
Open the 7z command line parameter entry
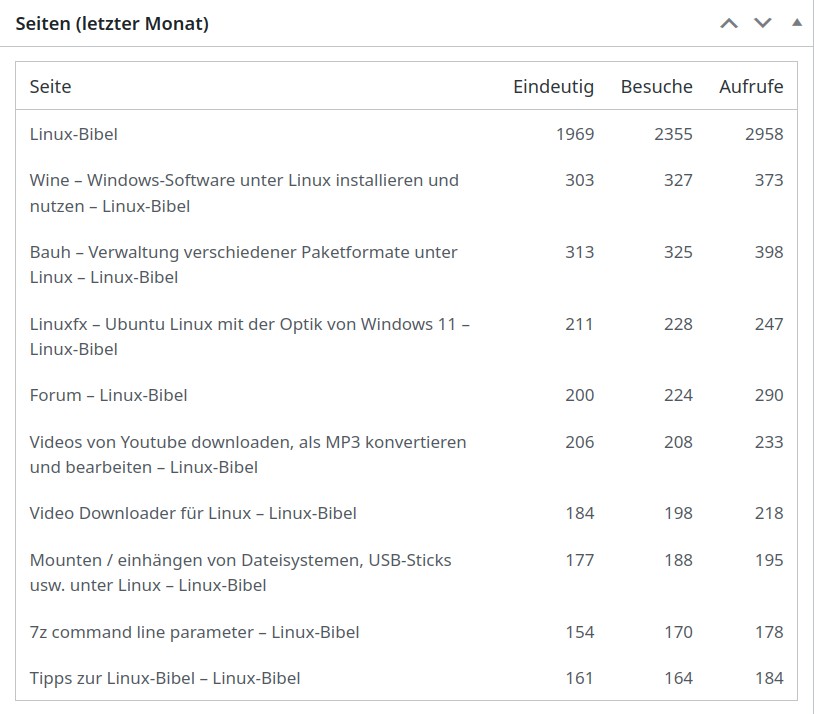pos(194,632)
